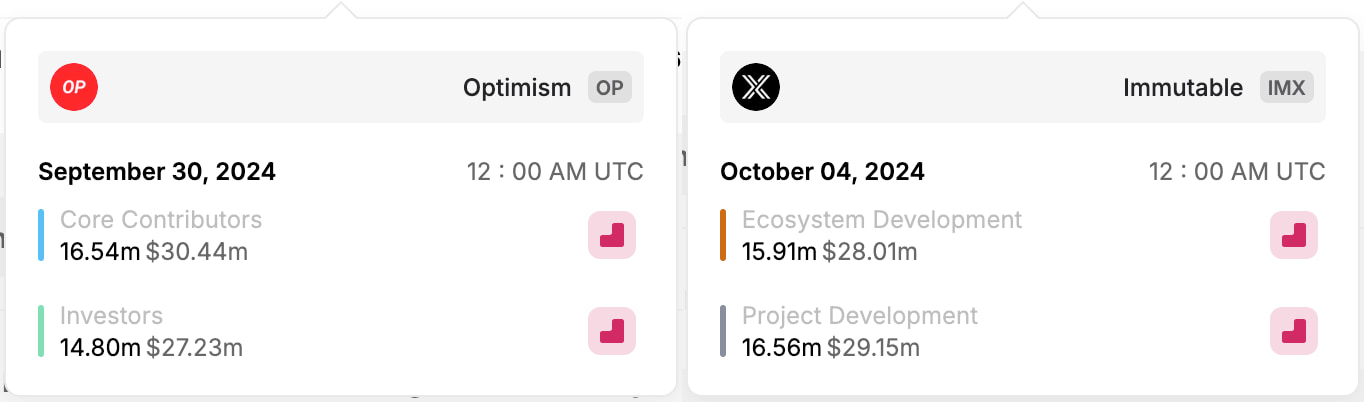Click the unlock icon for Ecosystem Development
Image resolution: width=1364 pixels, height=402 pixels.
tap(1294, 235)
